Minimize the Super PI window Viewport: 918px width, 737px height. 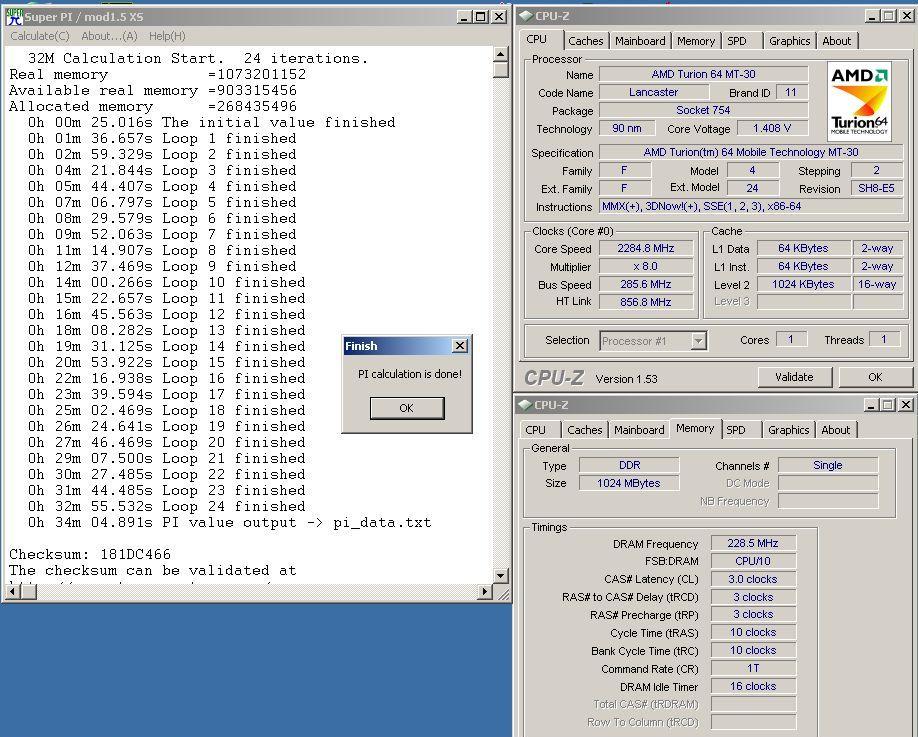point(464,17)
